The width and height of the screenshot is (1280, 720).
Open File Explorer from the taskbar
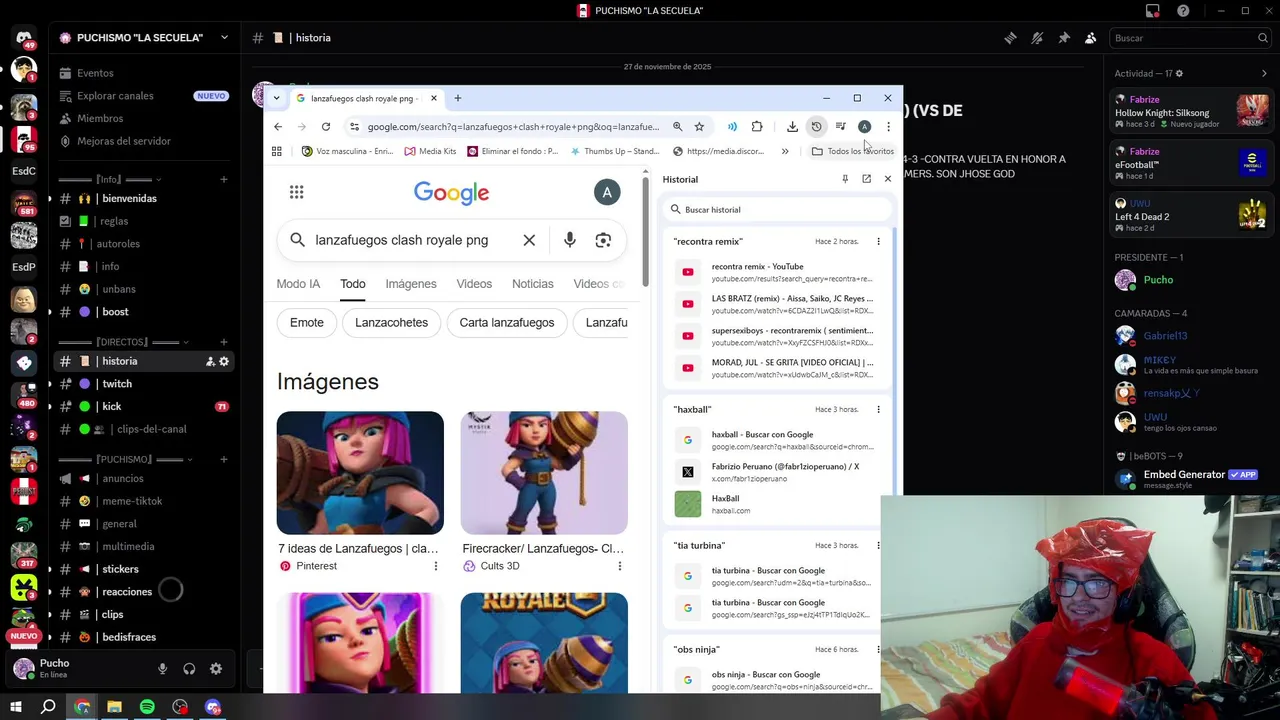click(x=114, y=707)
